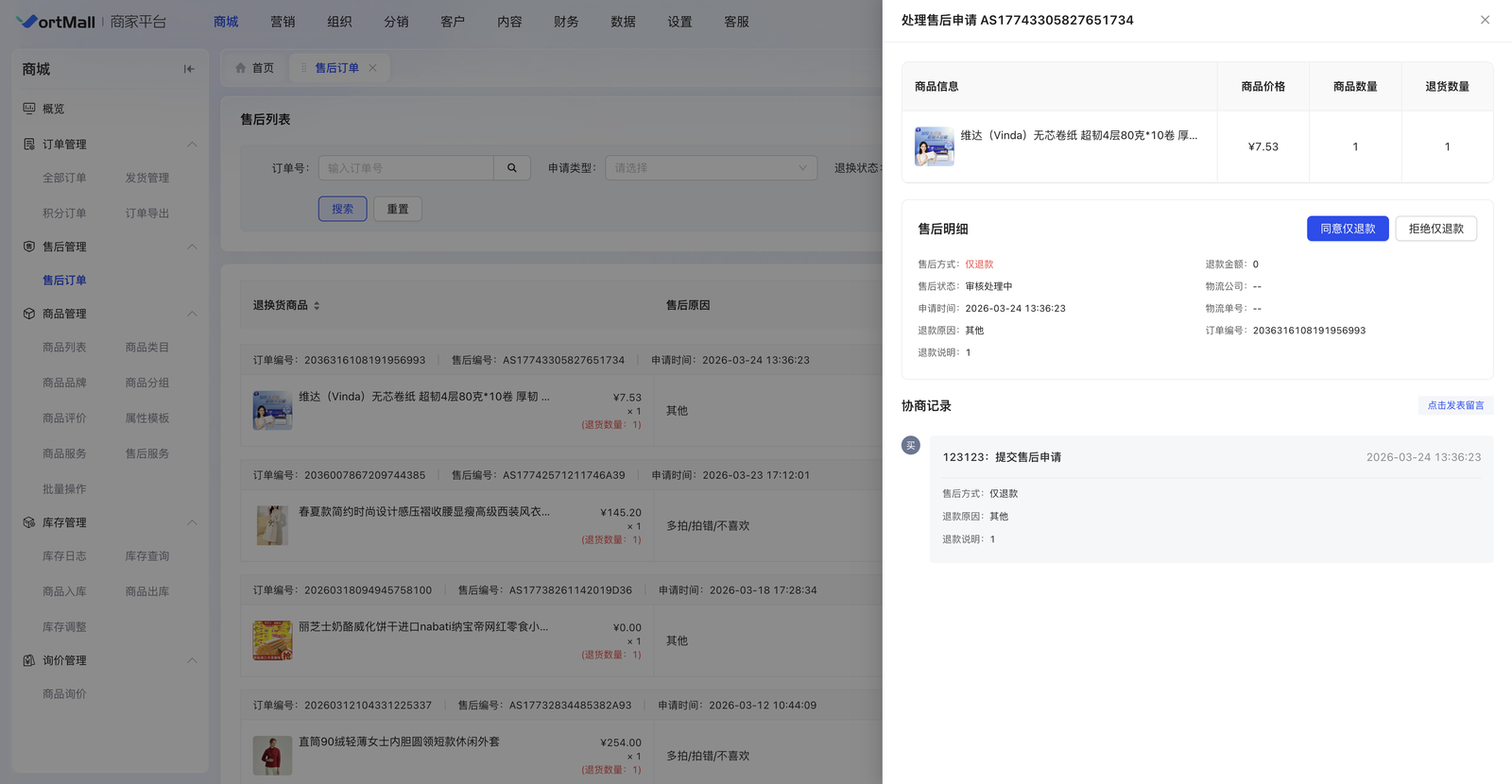Open the 申请类型 dropdown
This screenshot has height=784, width=1512.
[x=711, y=168]
